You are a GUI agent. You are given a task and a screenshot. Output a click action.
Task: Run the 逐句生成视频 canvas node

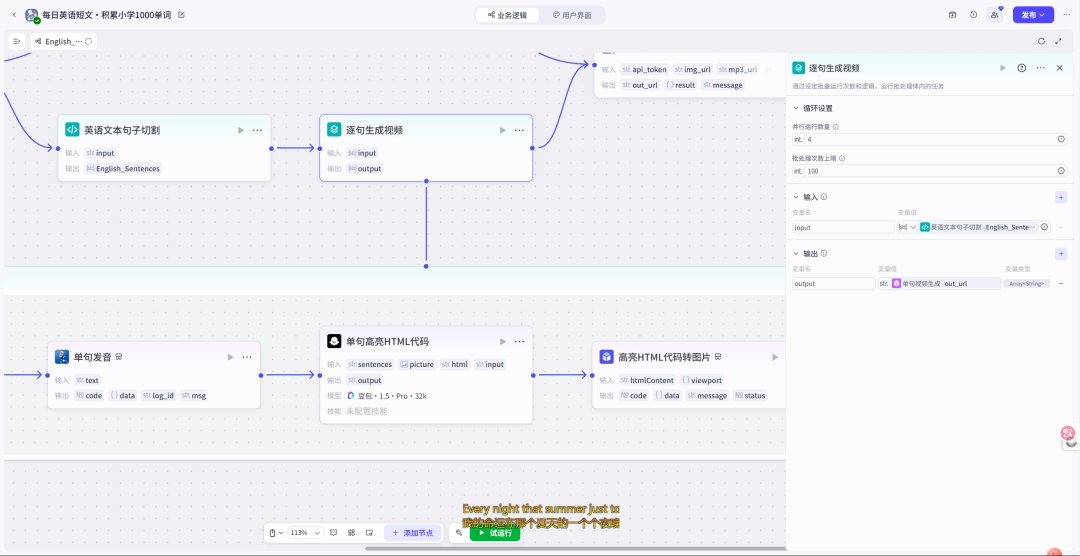coord(503,130)
